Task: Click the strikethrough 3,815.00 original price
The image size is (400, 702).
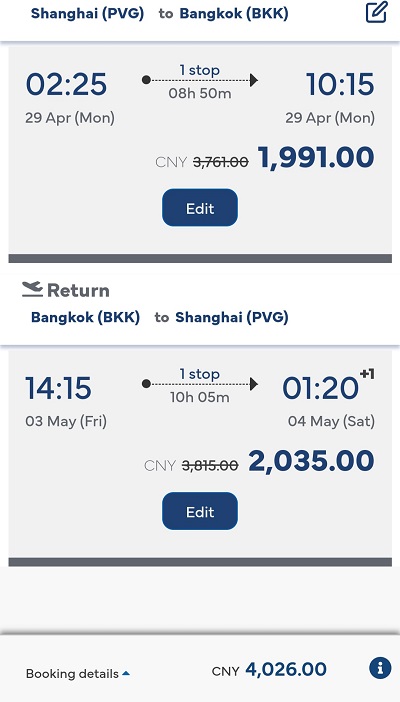Action: tap(210, 466)
